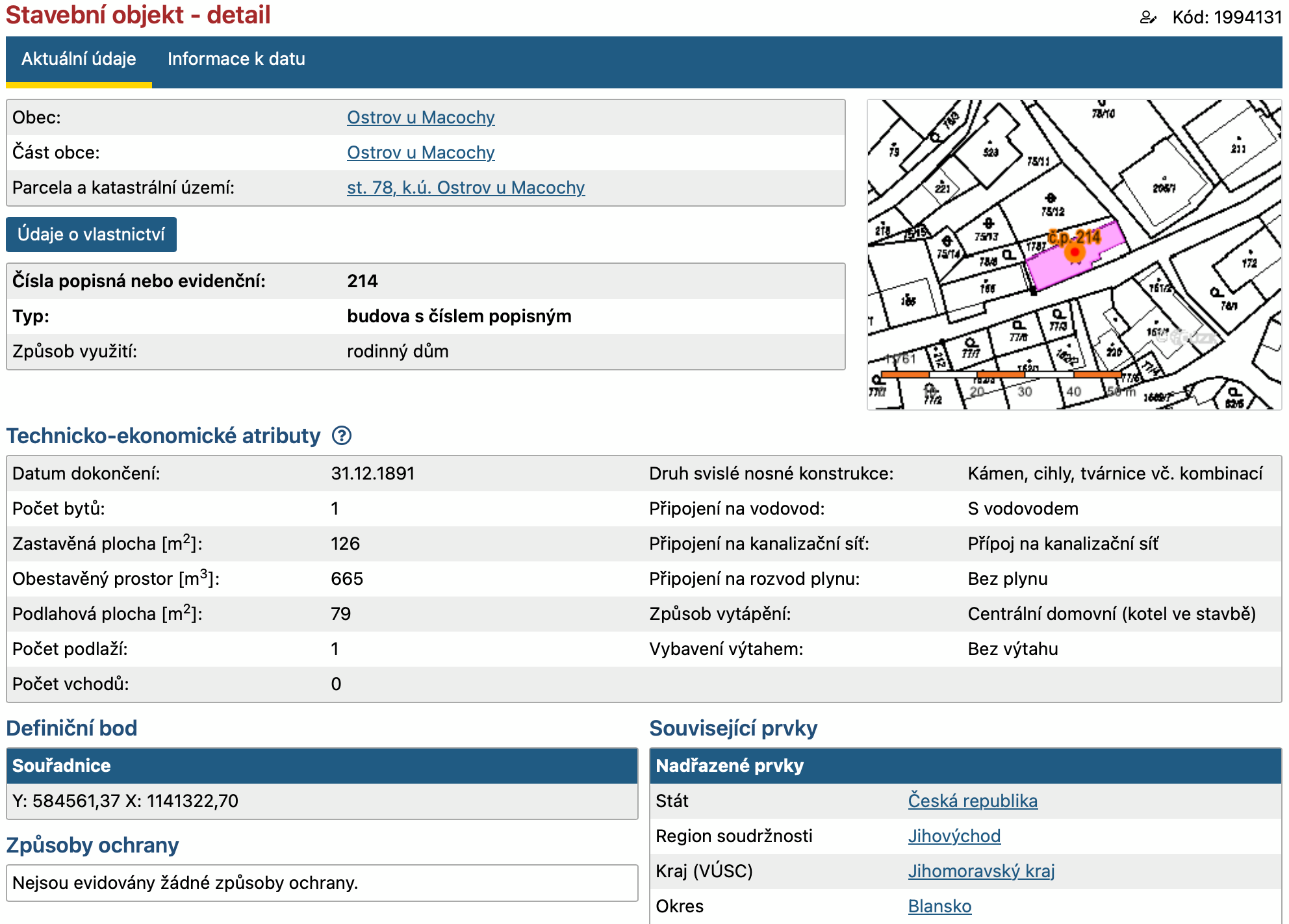The image size is (1289, 924).
Task: Click the Údaje o vlastnictví button
Action: 91,235
